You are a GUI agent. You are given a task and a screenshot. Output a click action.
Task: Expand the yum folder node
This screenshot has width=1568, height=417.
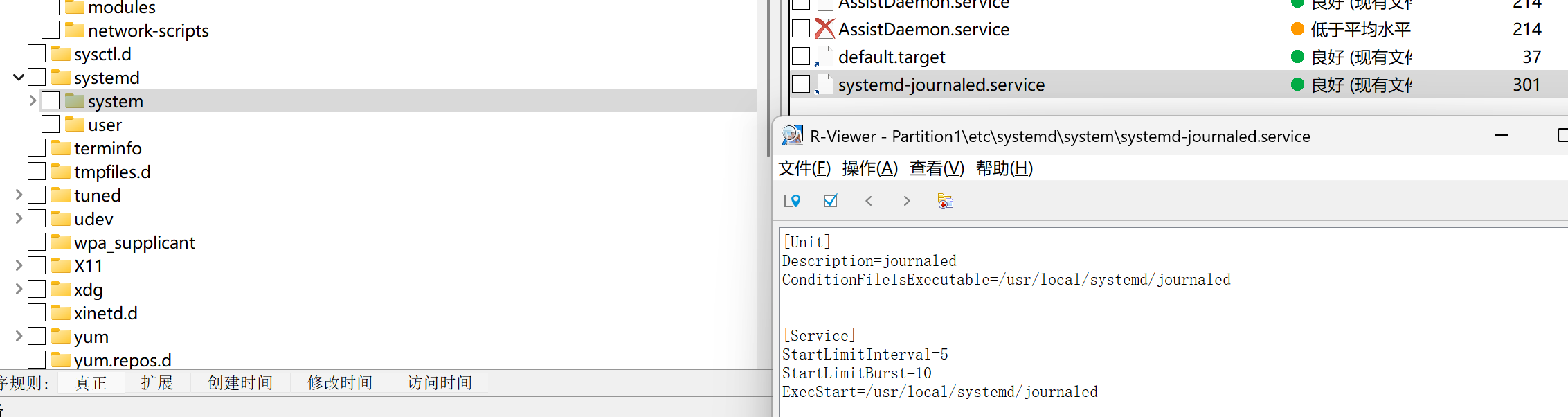19,337
